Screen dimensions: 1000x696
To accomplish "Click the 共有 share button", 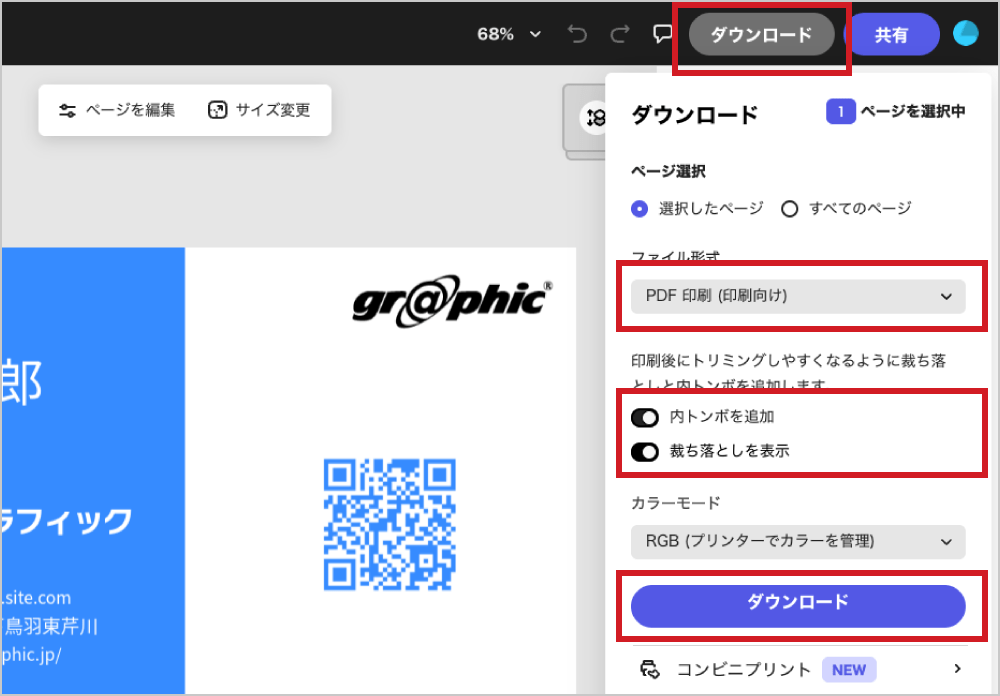I will (x=894, y=33).
